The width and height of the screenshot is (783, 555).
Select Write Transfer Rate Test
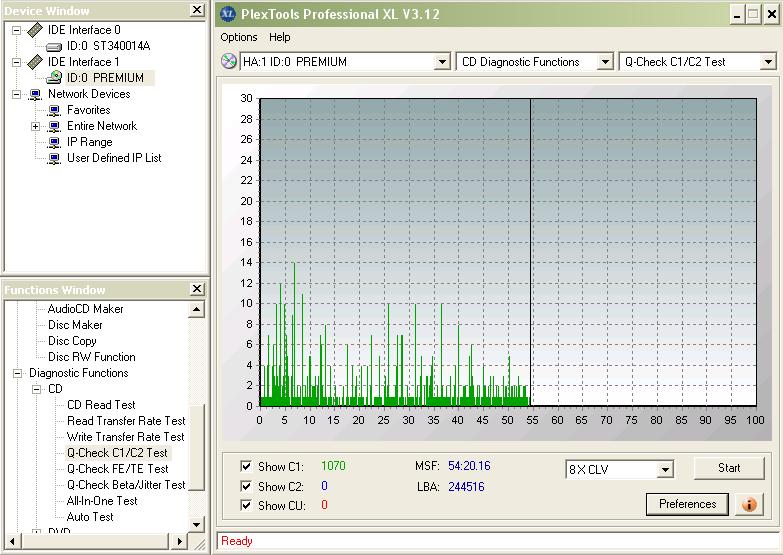[125, 437]
